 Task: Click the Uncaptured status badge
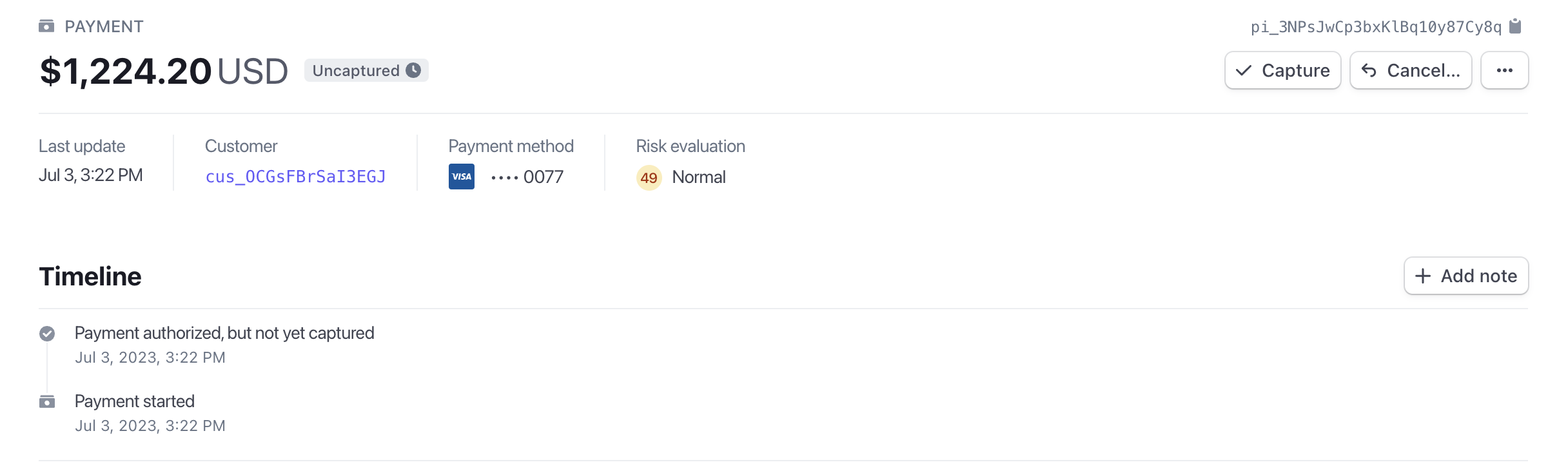click(357, 70)
